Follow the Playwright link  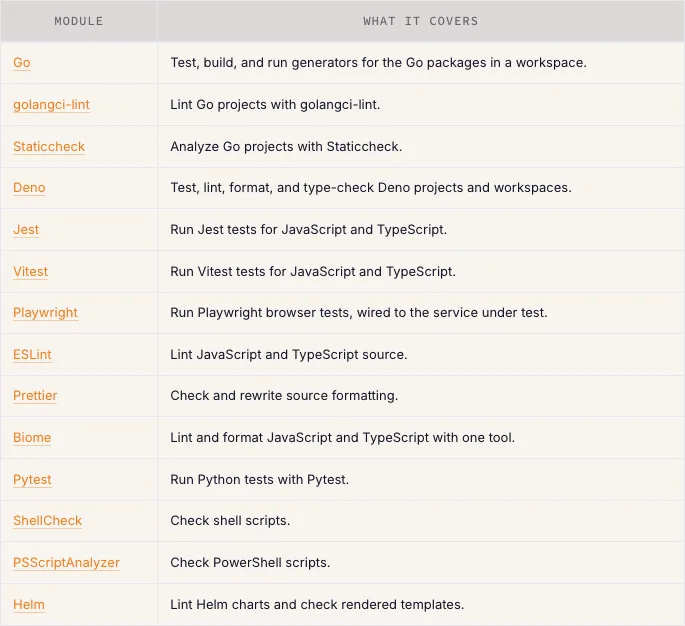[x=45, y=313]
